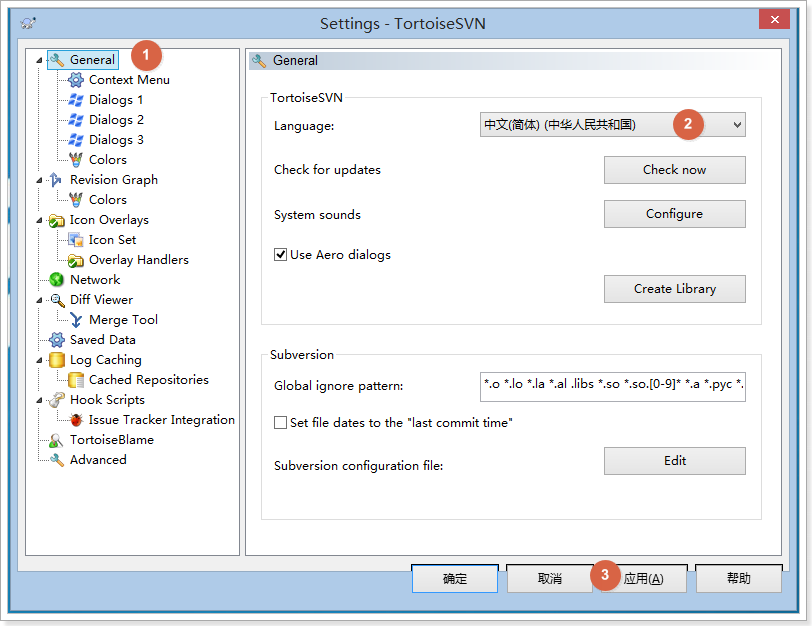
Task: Click the Advanced wrench icon
Action: point(56,460)
